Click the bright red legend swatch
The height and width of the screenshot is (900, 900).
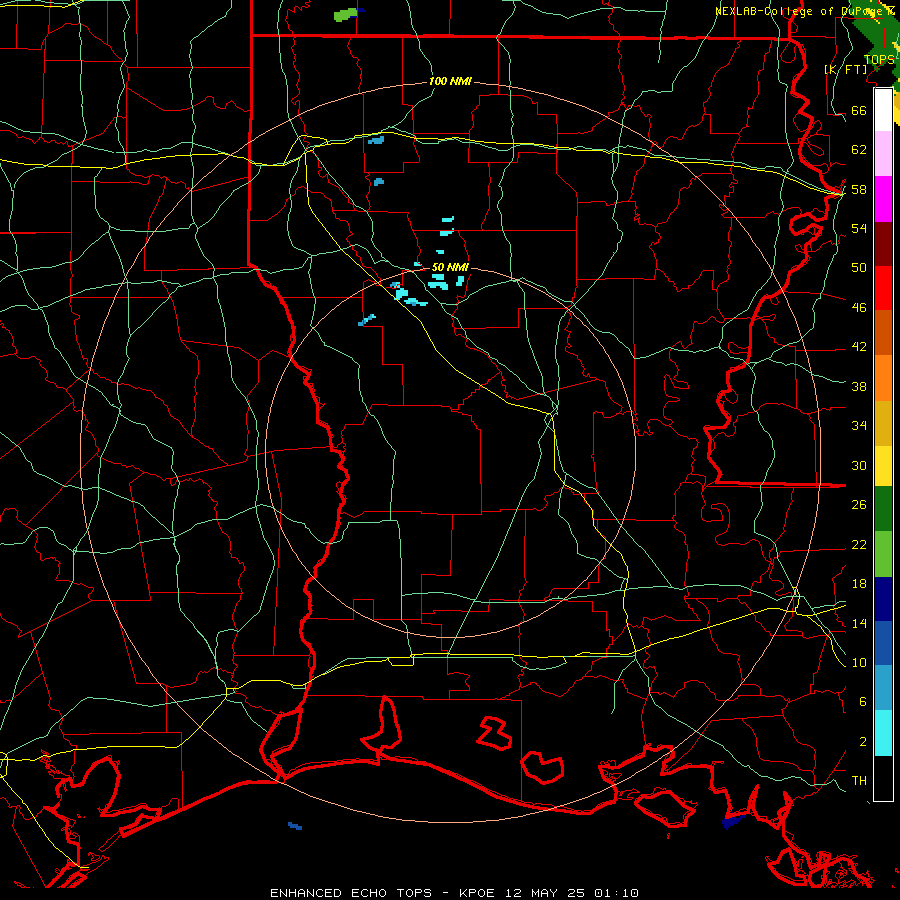click(883, 288)
